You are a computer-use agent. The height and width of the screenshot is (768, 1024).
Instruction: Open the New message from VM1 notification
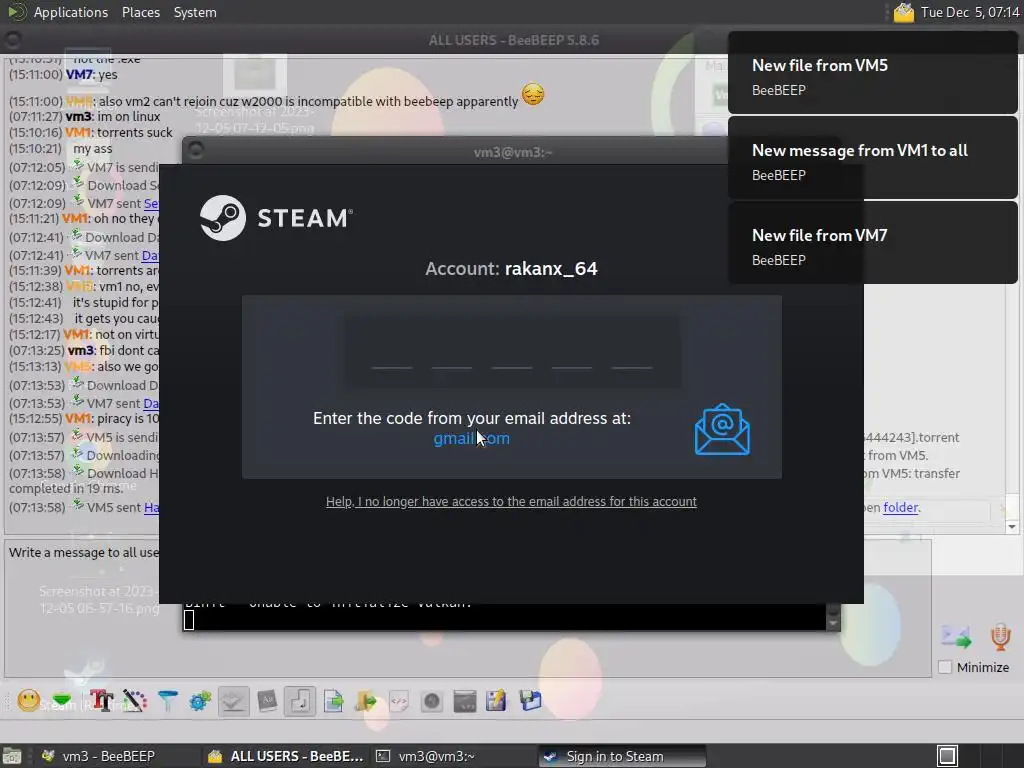[872, 158]
